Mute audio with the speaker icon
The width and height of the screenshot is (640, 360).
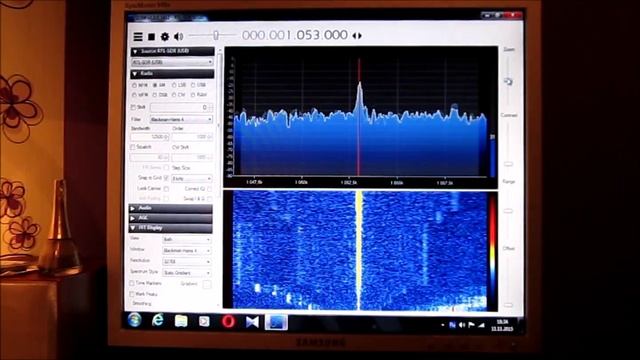tap(178, 37)
